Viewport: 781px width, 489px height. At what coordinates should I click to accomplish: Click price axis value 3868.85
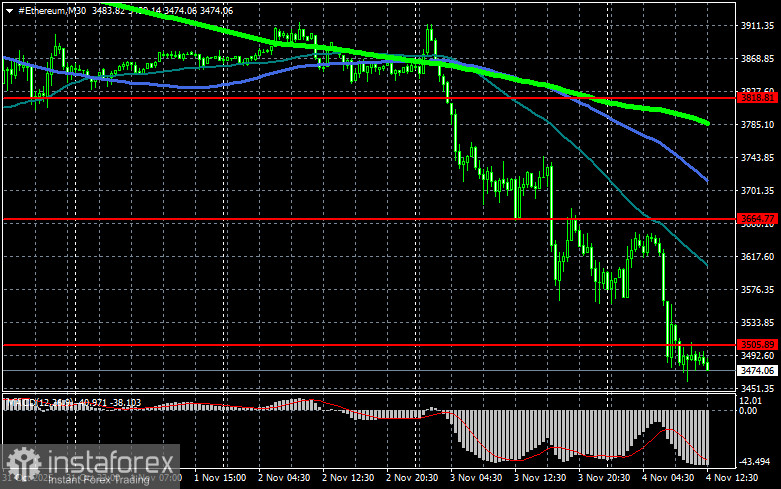[x=758, y=59]
